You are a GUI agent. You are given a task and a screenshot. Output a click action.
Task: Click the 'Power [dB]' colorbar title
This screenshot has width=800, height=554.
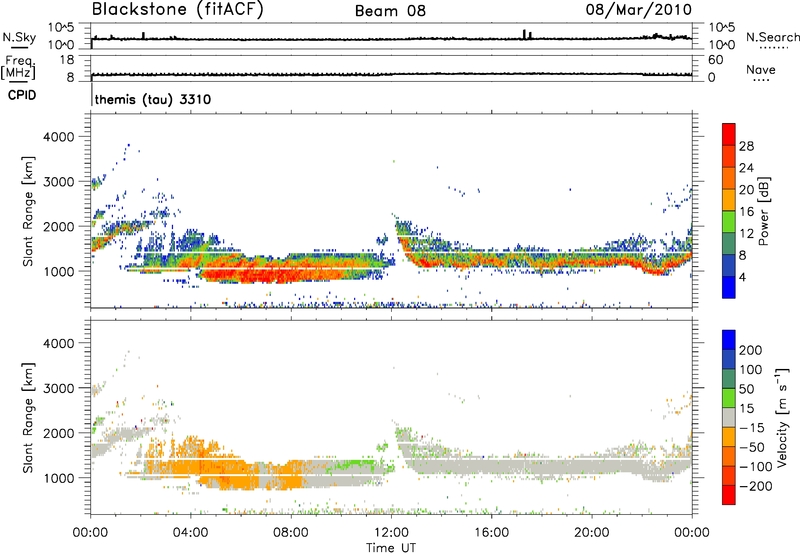(764, 211)
